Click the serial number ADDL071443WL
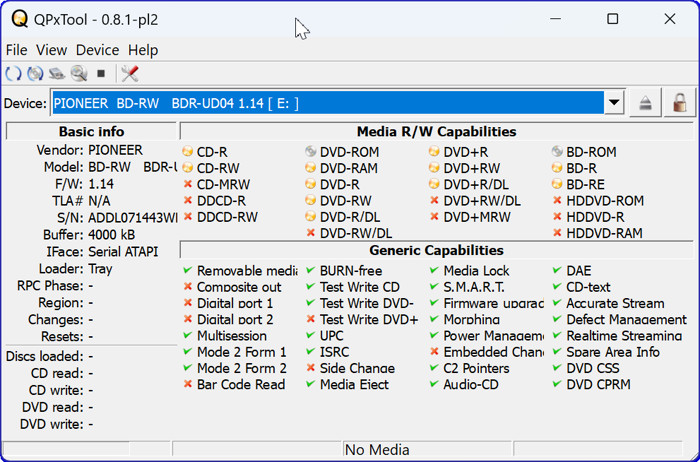The width and height of the screenshot is (700, 462). 132,218
